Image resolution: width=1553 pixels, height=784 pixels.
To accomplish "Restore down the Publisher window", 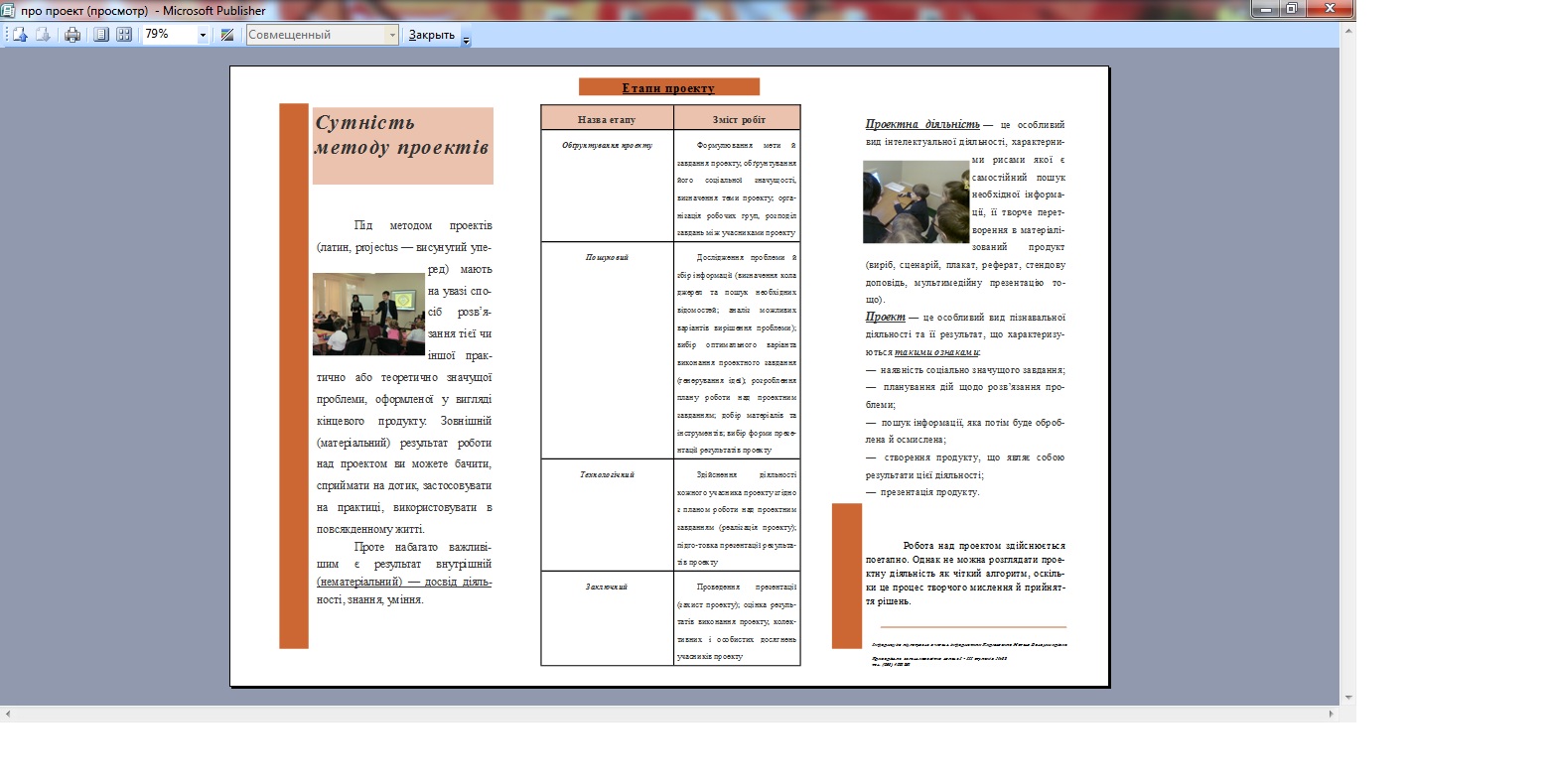I will coord(1291,9).
